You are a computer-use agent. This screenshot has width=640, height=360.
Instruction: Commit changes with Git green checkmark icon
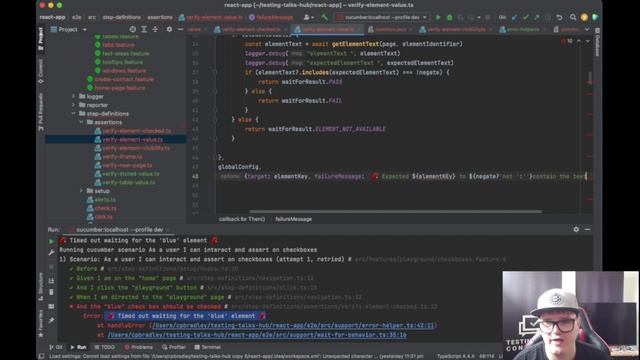point(526,18)
